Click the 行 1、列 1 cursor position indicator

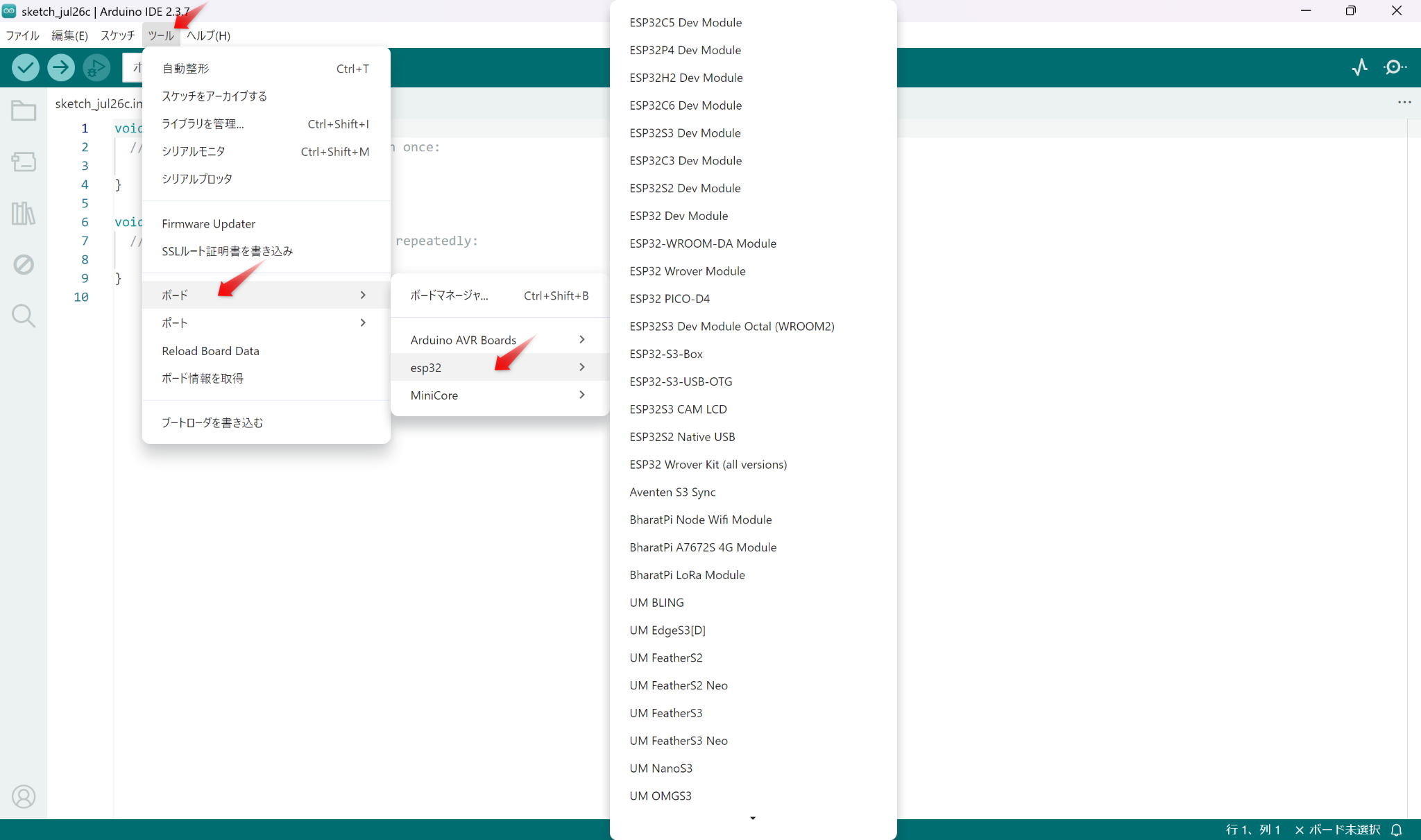pyautogui.click(x=1253, y=830)
